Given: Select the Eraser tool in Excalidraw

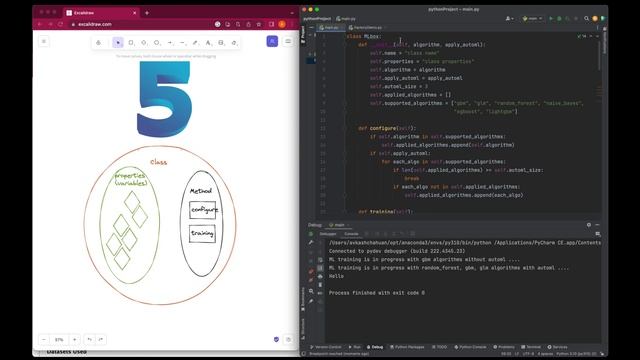Looking at the screenshot, I should pyautogui.click(x=234, y=42).
